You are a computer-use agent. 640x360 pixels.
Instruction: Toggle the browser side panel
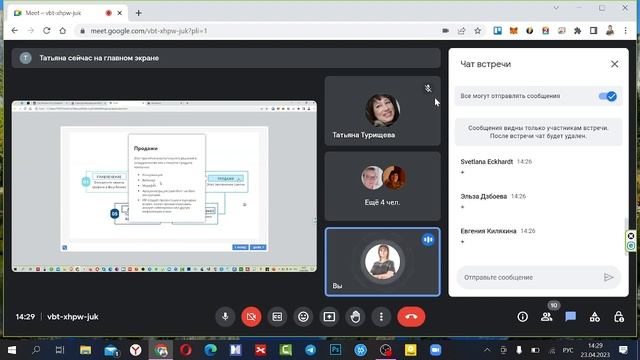point(593,31)
